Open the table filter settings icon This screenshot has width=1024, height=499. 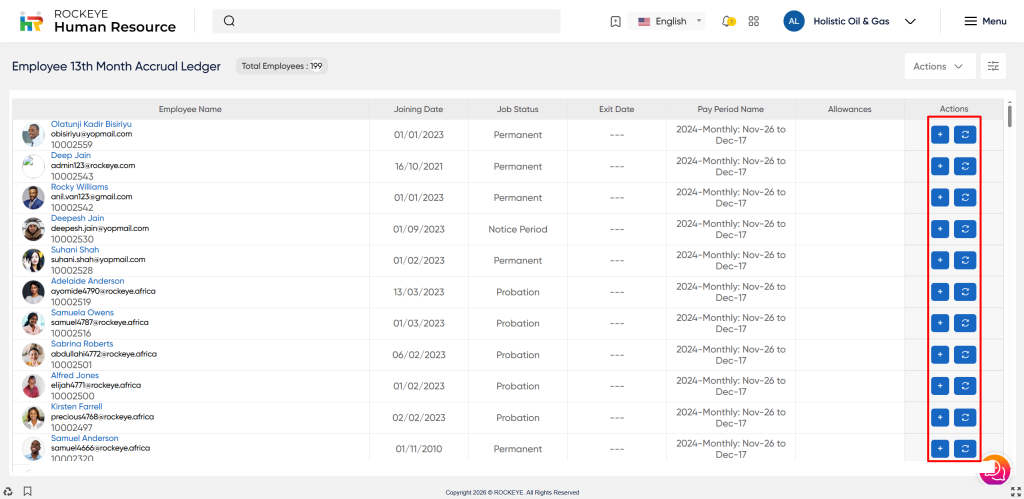993,66
